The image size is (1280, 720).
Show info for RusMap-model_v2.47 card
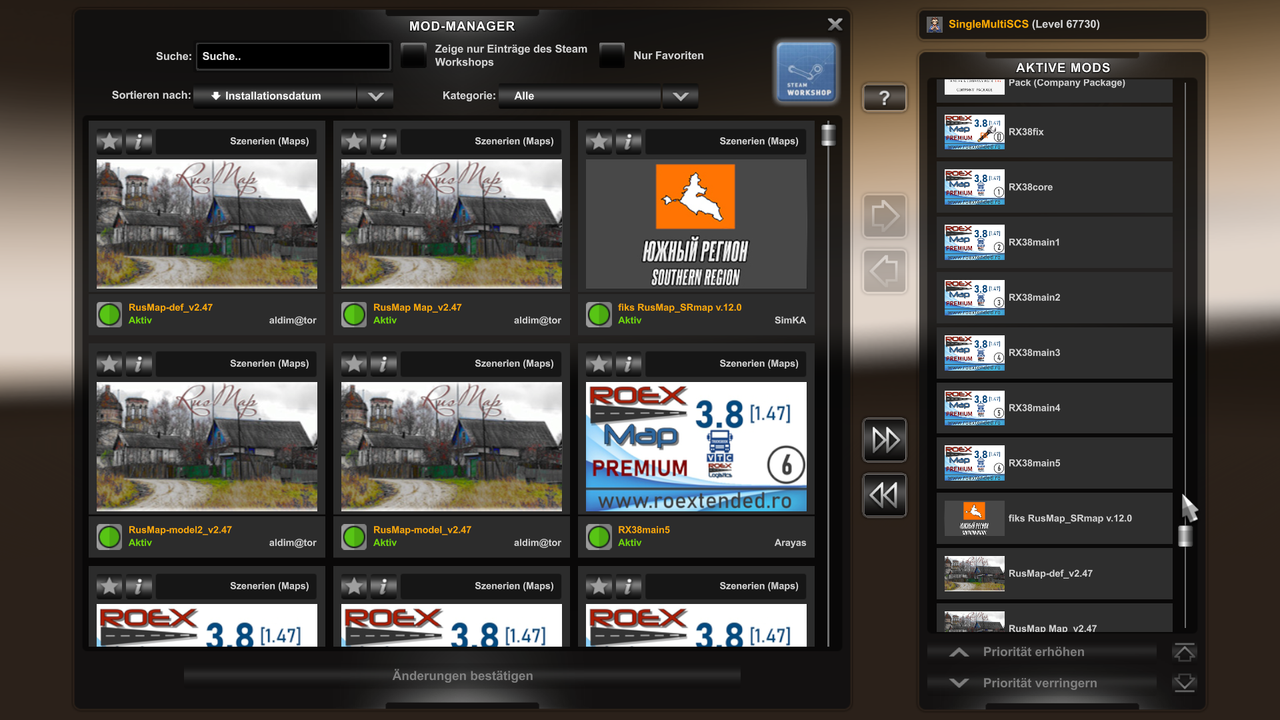point(384,363)
